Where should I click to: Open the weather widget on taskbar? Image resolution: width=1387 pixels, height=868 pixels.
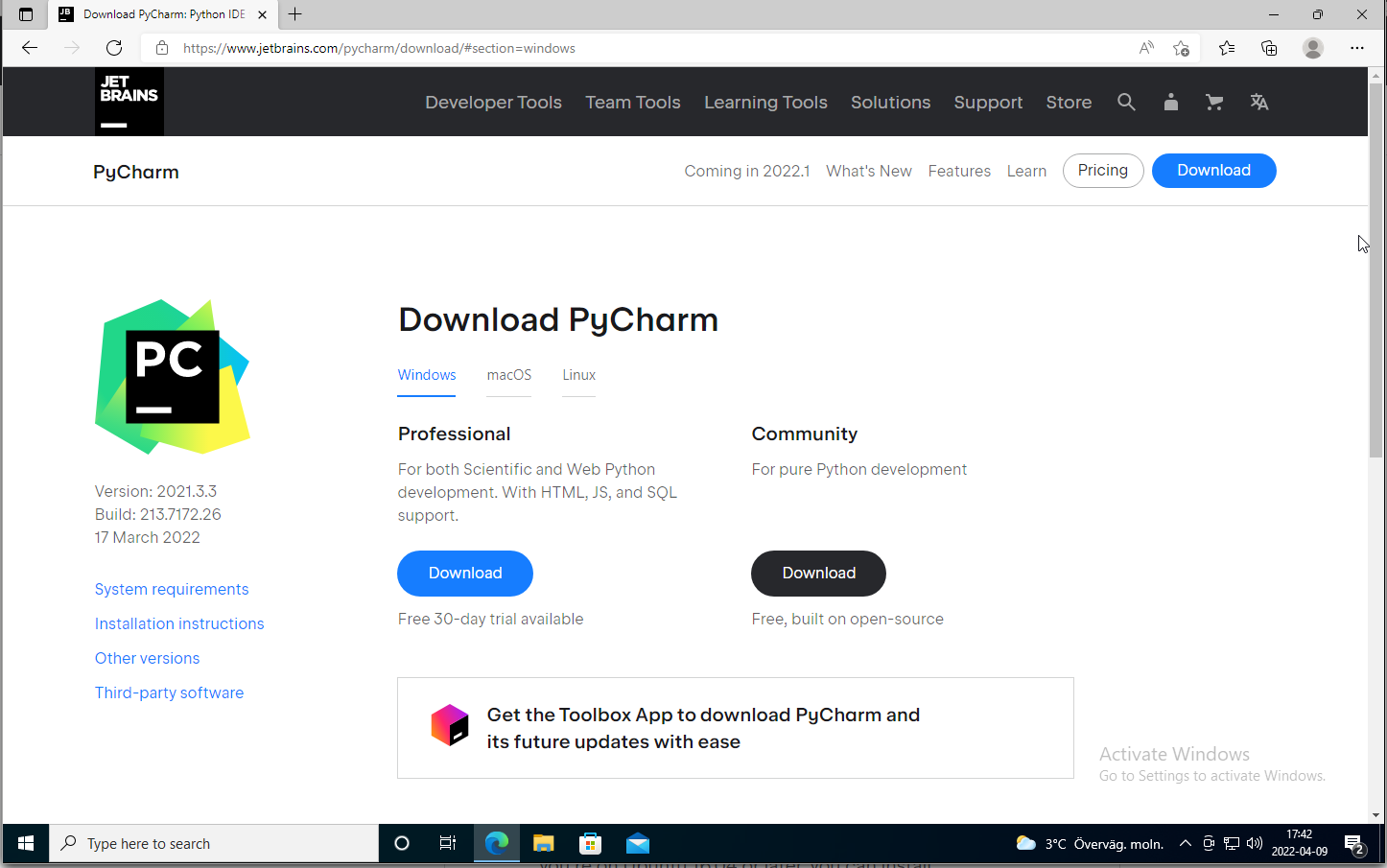point(1090,843)
